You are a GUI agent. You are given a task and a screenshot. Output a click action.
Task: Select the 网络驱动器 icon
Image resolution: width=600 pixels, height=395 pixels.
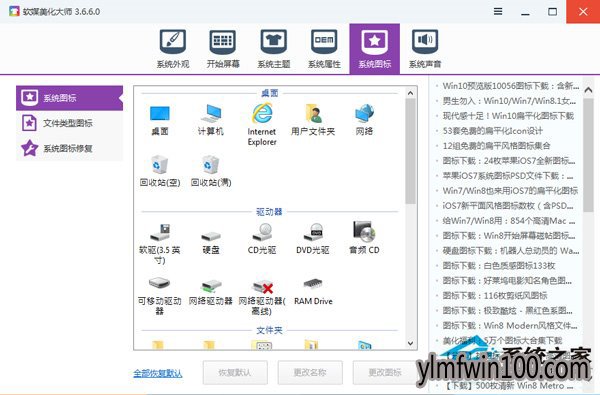211,292
